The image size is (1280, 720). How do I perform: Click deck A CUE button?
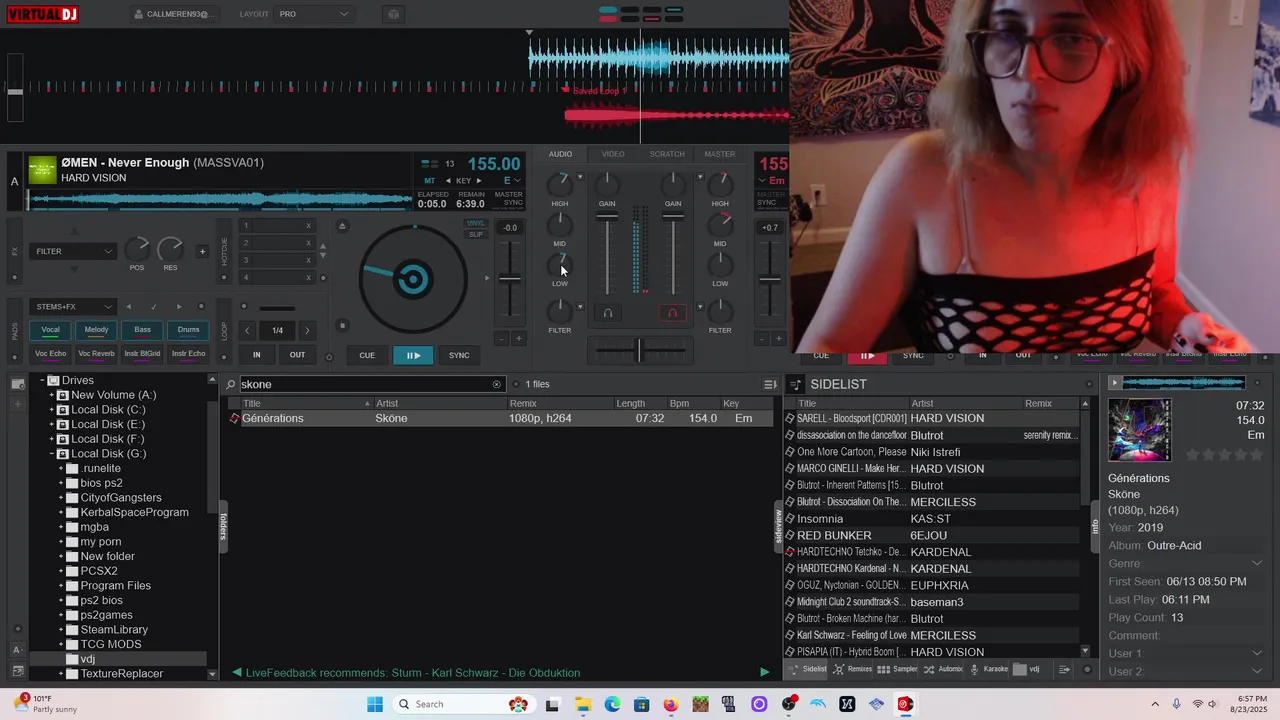(367, 355)
